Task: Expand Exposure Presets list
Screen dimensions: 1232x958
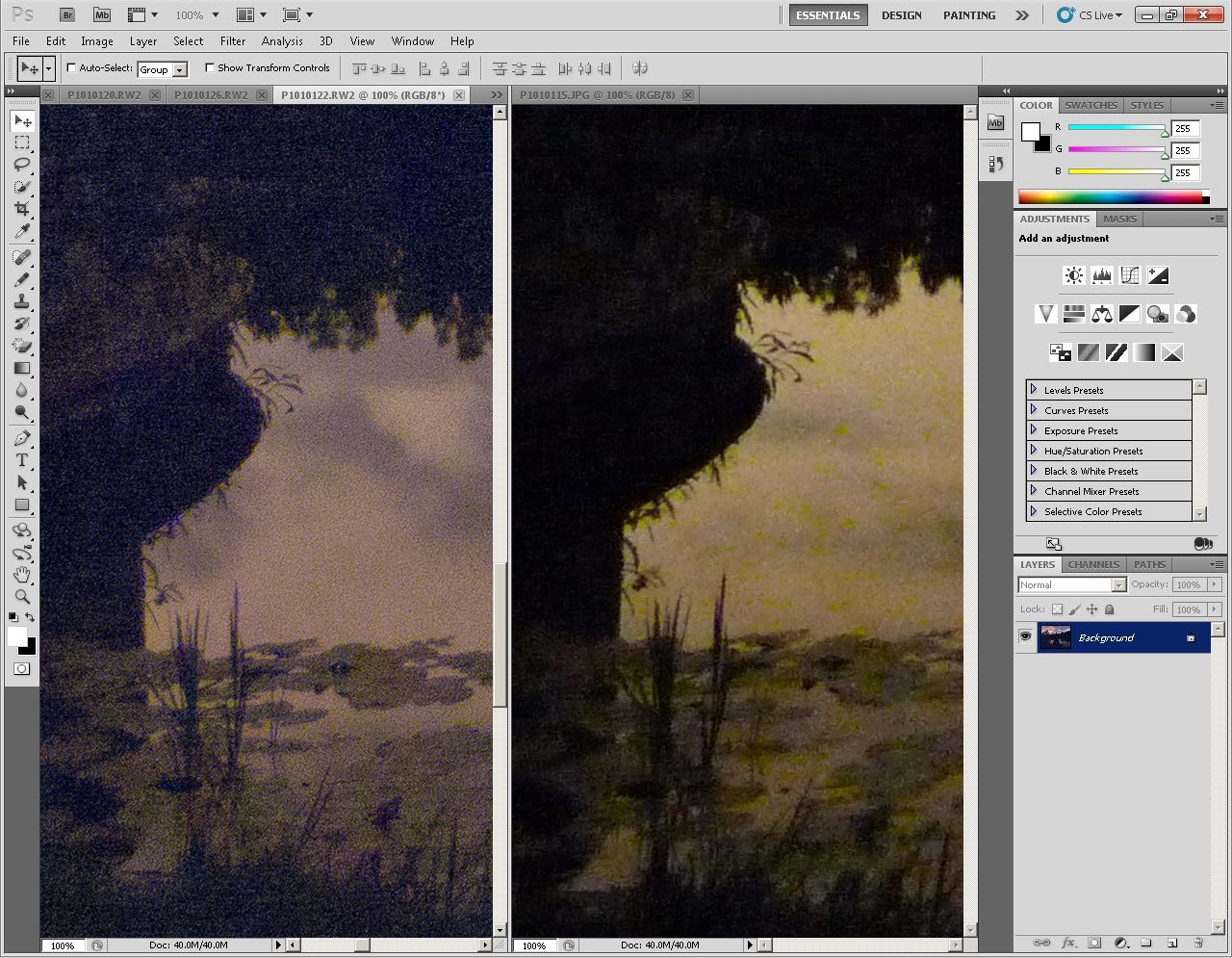Action: 1034,430
